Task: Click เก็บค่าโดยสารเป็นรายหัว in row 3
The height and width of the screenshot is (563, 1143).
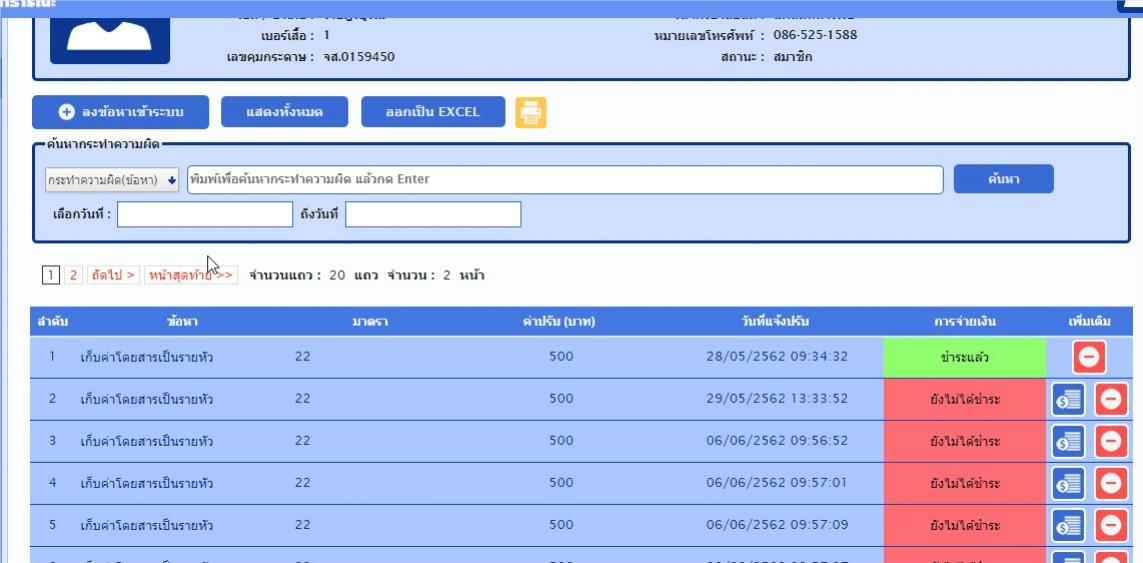Action: point(147,441)
